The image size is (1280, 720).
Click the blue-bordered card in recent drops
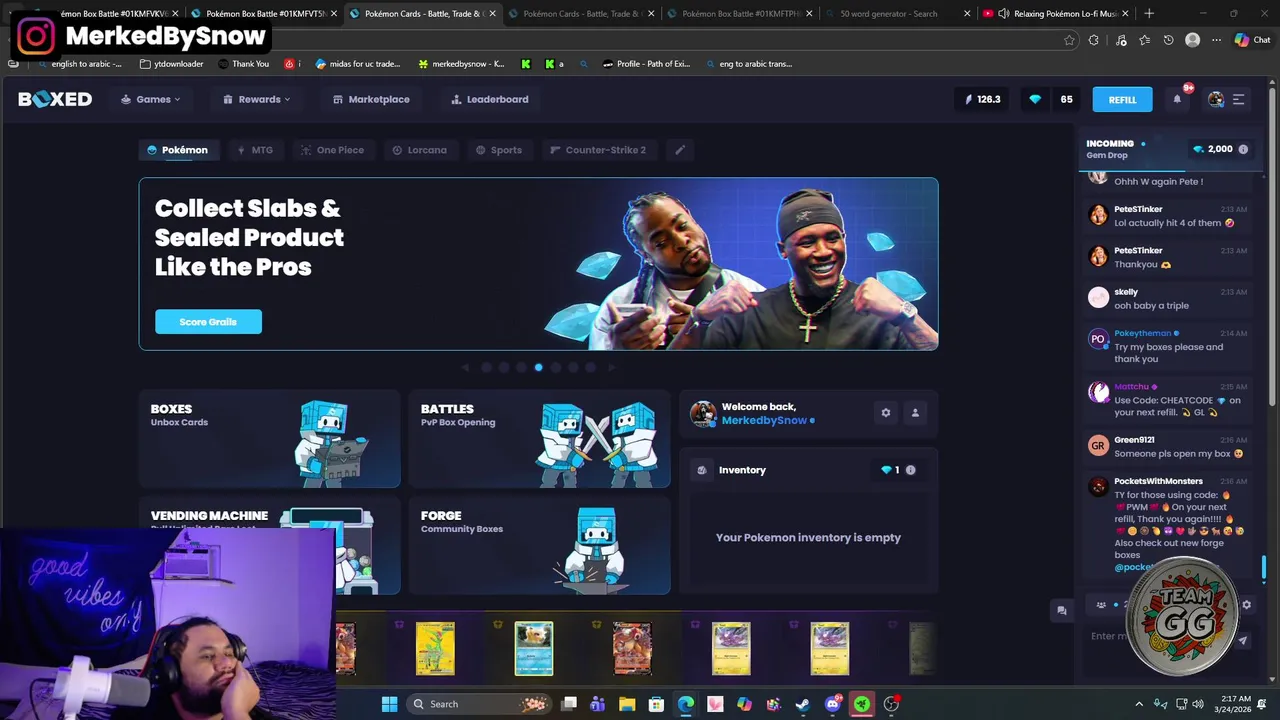(x=533, y=648)
